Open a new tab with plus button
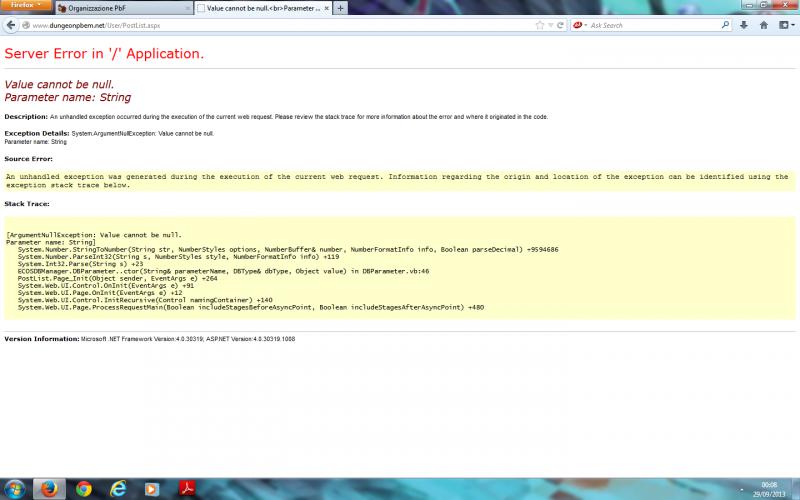 [340, 8]
